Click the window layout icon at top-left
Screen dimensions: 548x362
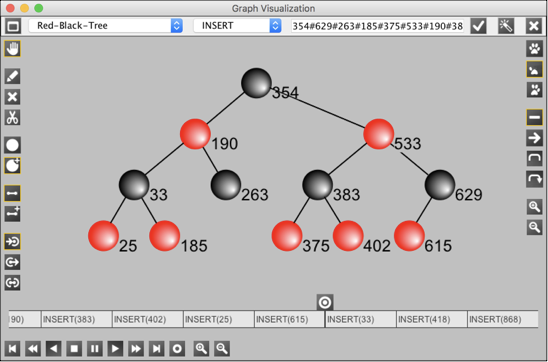(13, 26)
